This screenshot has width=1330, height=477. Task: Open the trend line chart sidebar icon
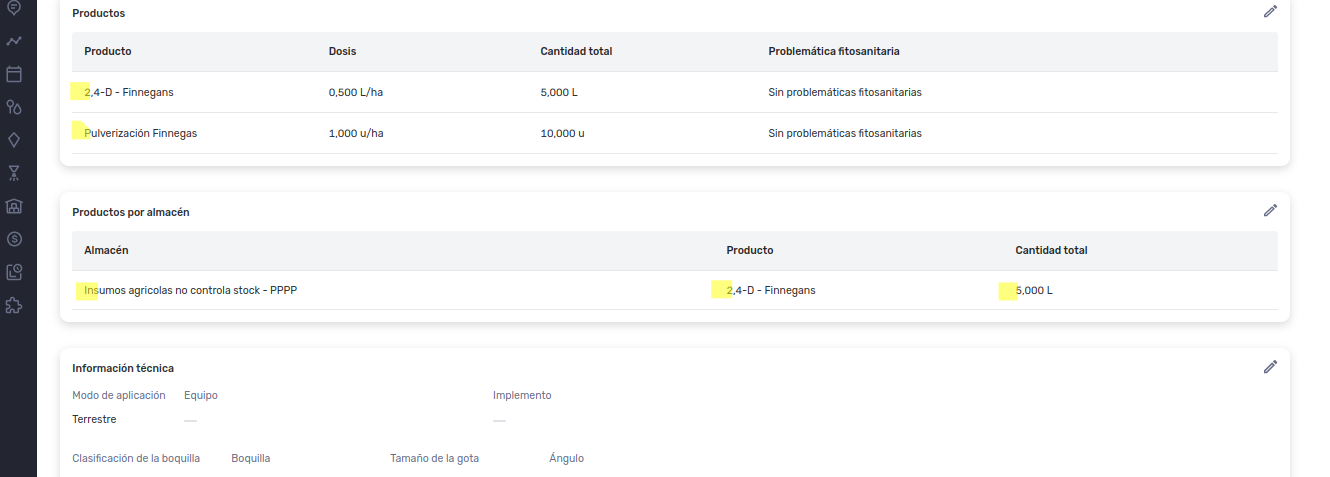[x=14, y=41]
